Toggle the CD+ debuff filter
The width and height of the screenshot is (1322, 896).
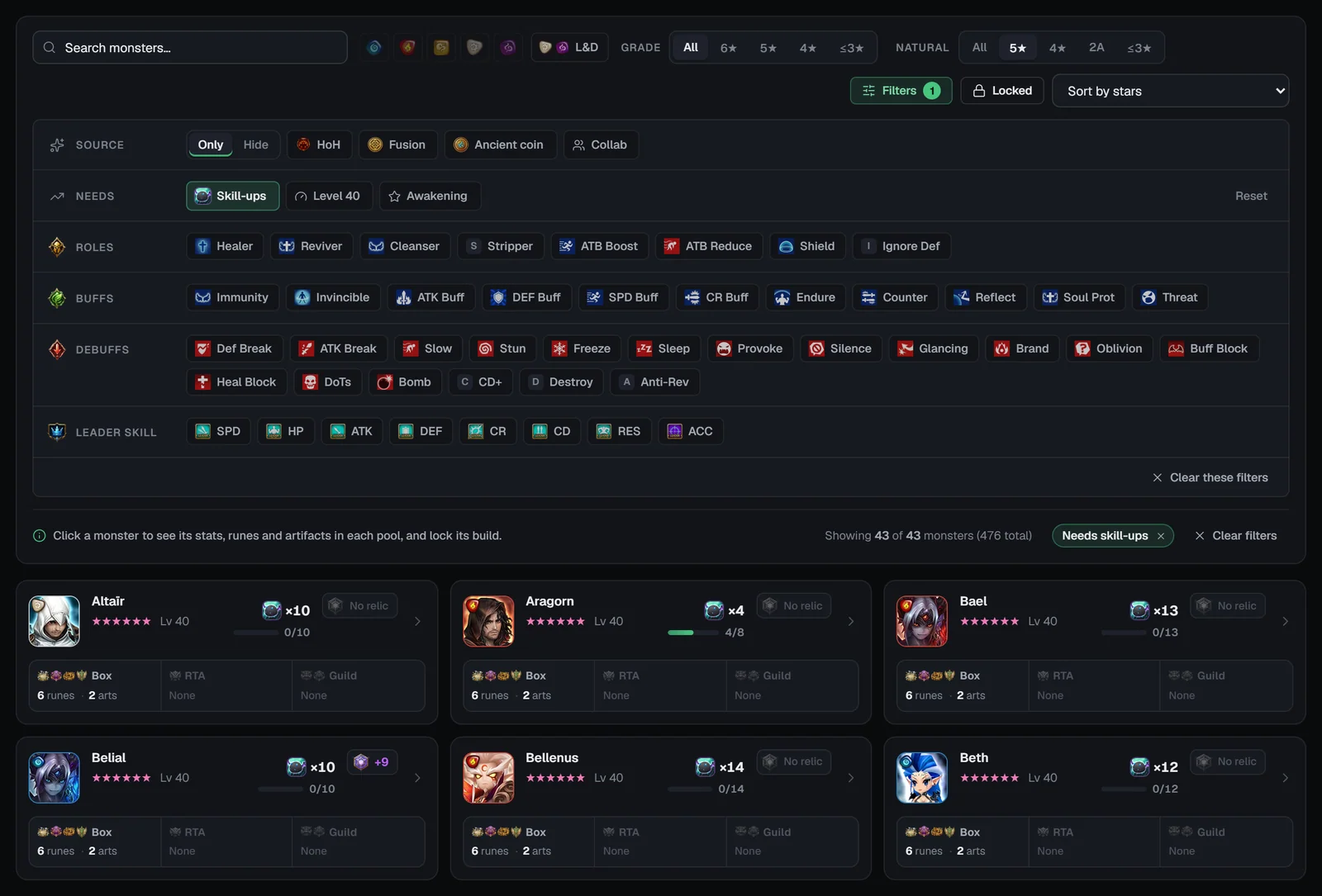click(481, 382)
